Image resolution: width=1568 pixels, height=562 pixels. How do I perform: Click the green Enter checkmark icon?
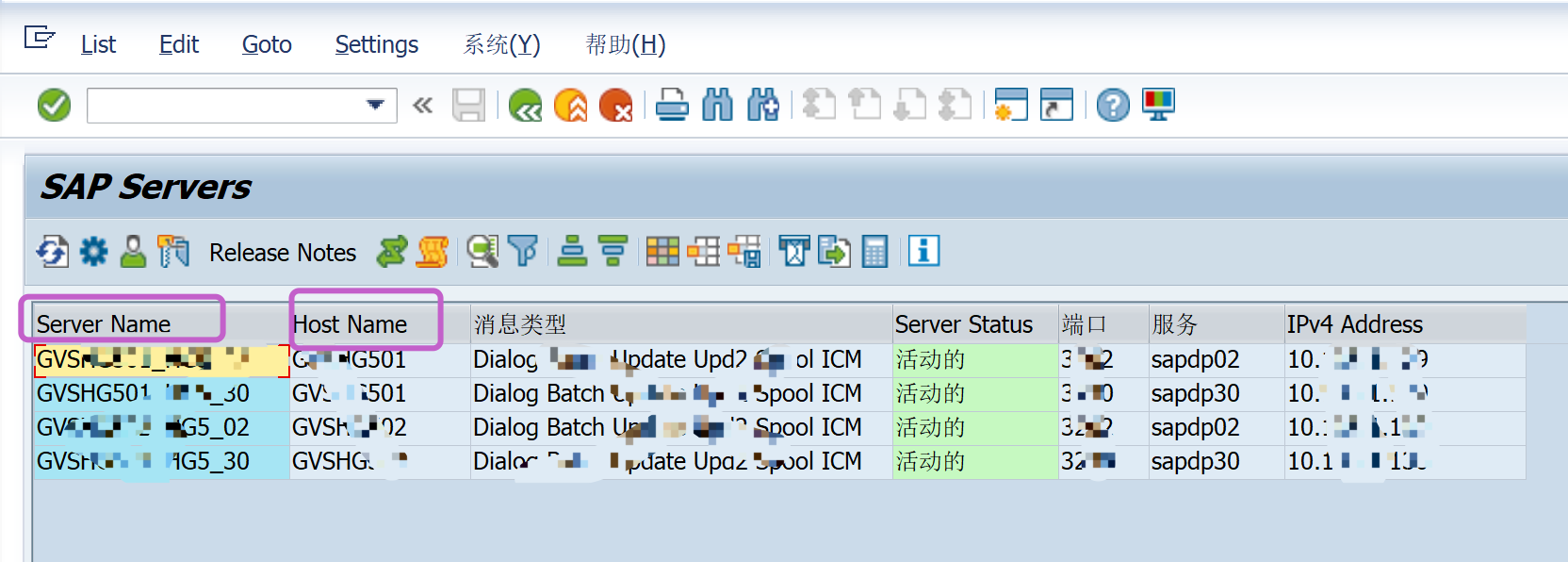54,105
